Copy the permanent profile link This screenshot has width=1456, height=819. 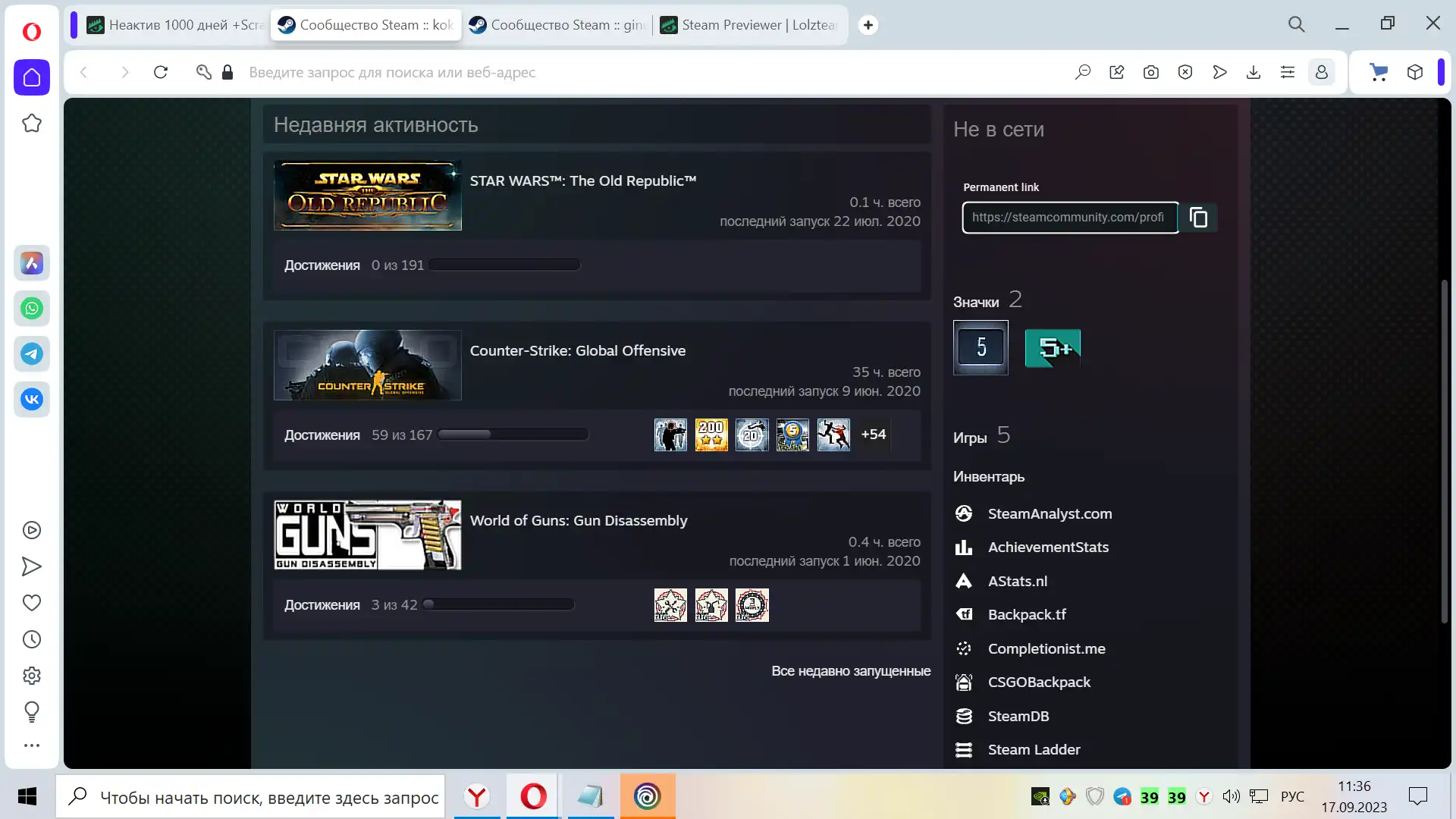[x=1198, y=218]
